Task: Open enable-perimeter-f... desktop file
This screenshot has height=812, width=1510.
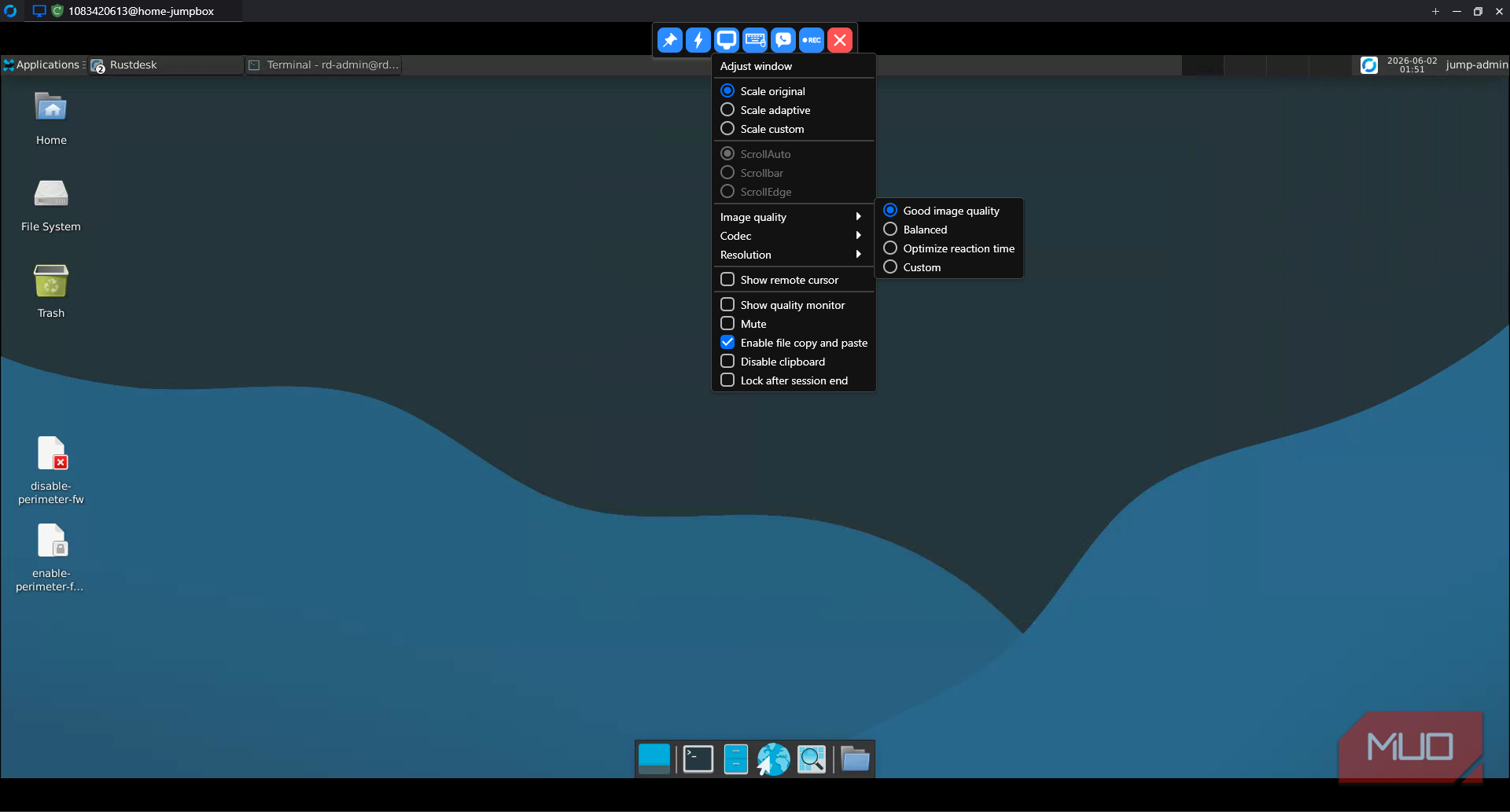Action: click(x=51, y=557)
